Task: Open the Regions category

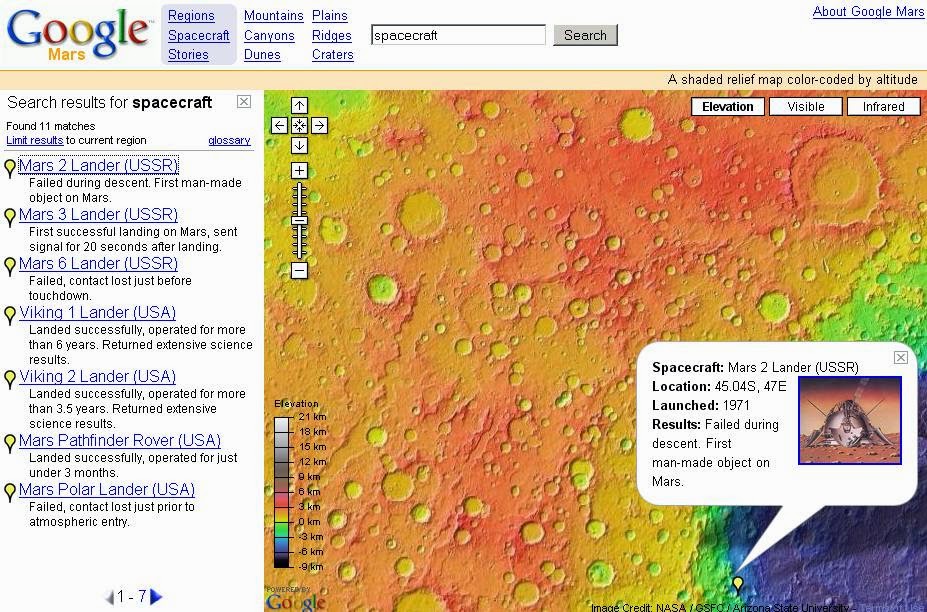Action: pos(191,16)
